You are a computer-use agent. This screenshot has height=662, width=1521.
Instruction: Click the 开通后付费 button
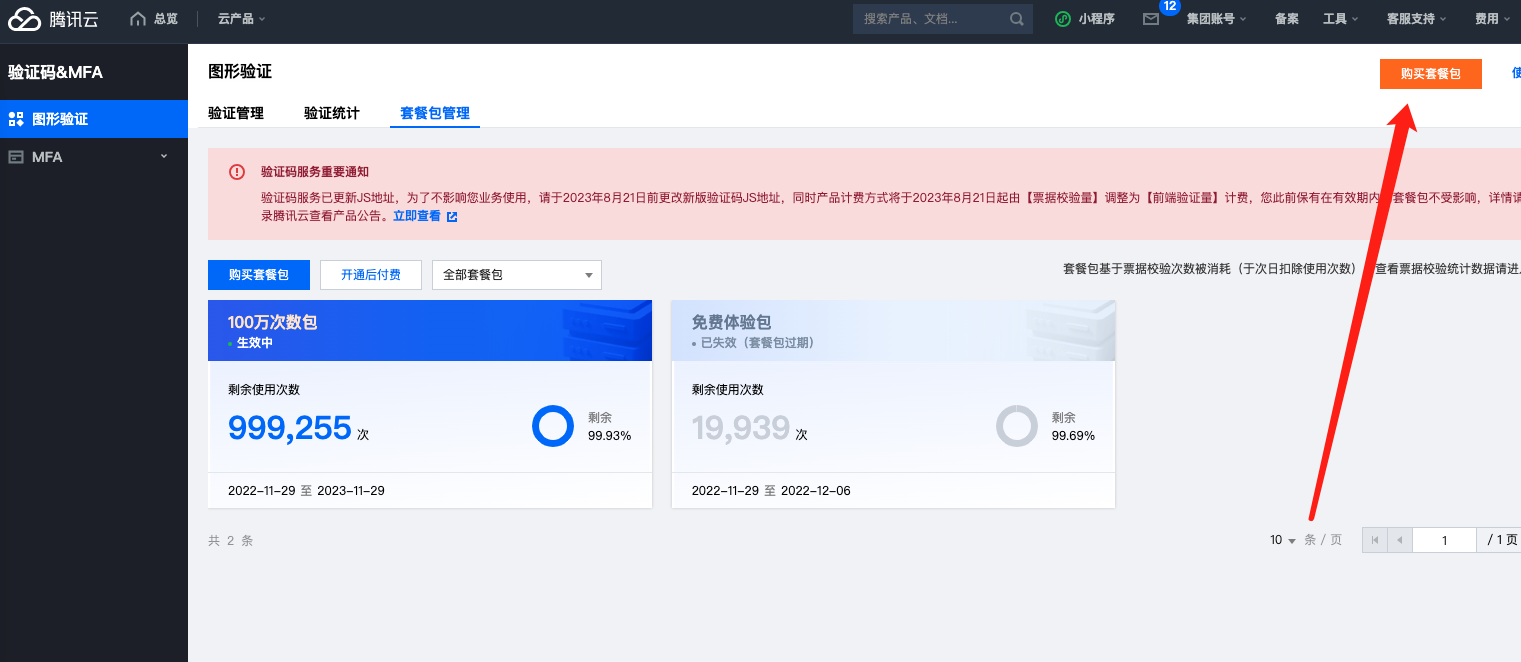(x=371, y=275)
